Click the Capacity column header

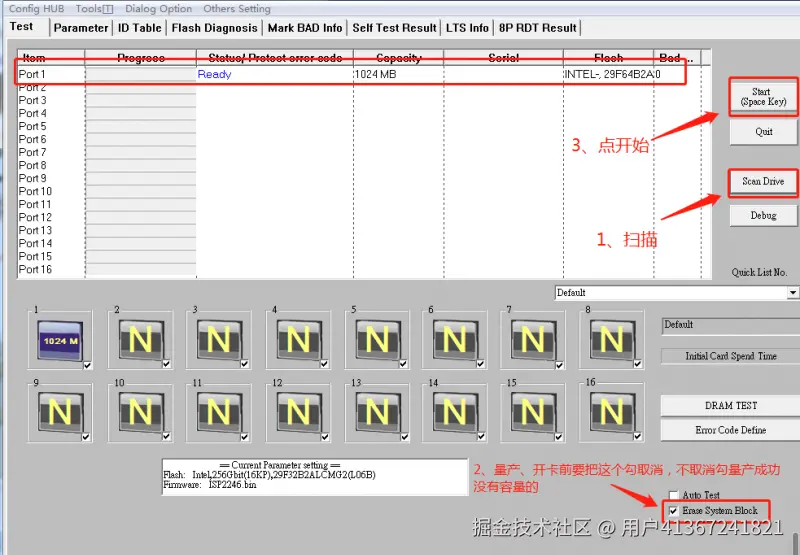[398, 58]
